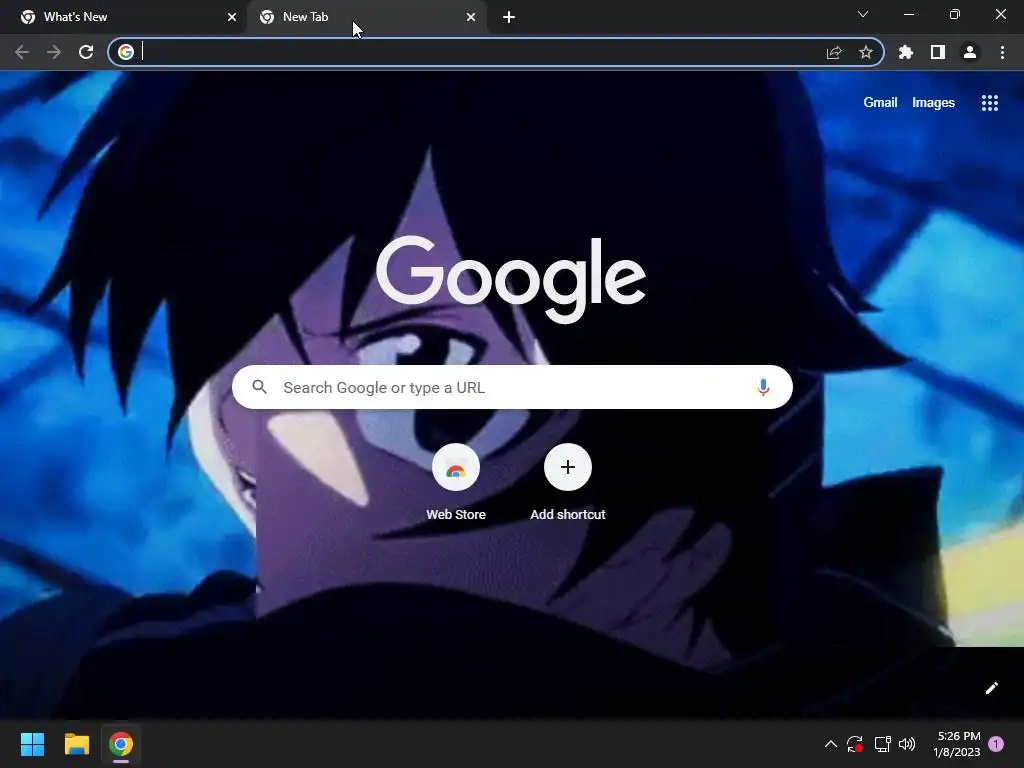Viewport: 1024px width, 768px height.
Task: Click the back navigation arrow
Action: click(x=22, y=52)
